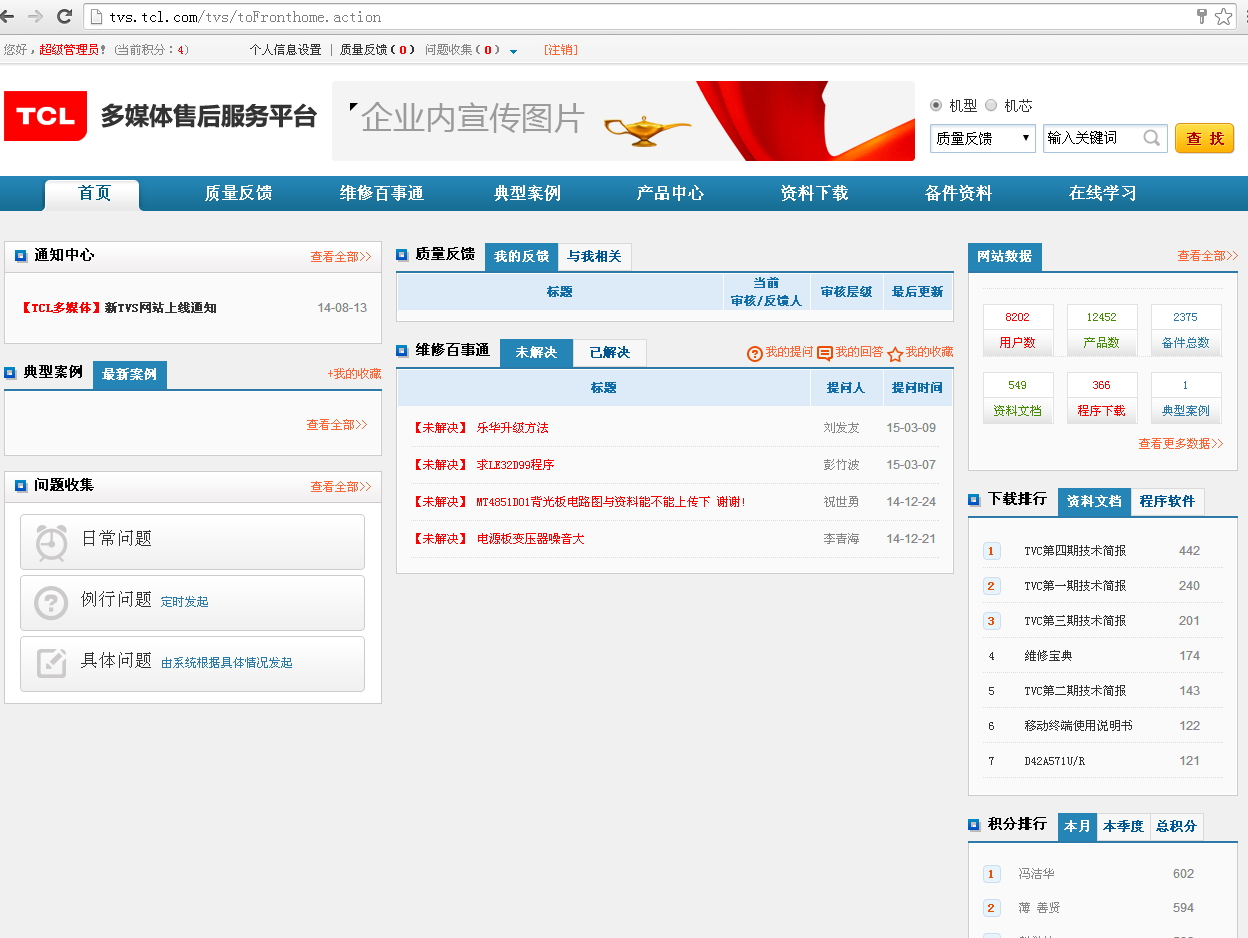Image resolution: width=1248 pixels, height=938 pixels.
Task: Open 质量反馈 in main navigation bar
Action: pos(238,194)
